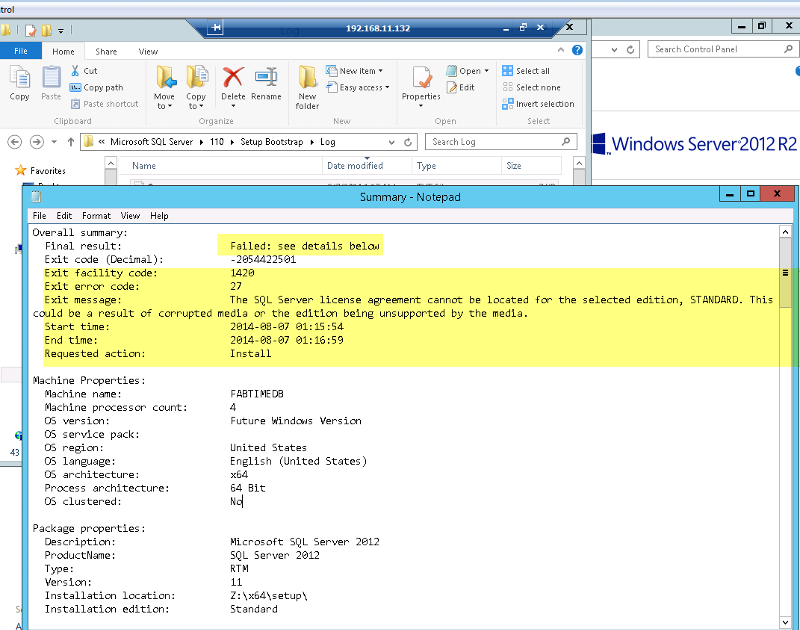The width and height of the screenshot is (800, 630).
Task: Click the pin icon in remote bar
Action: [x=216, y=28]
